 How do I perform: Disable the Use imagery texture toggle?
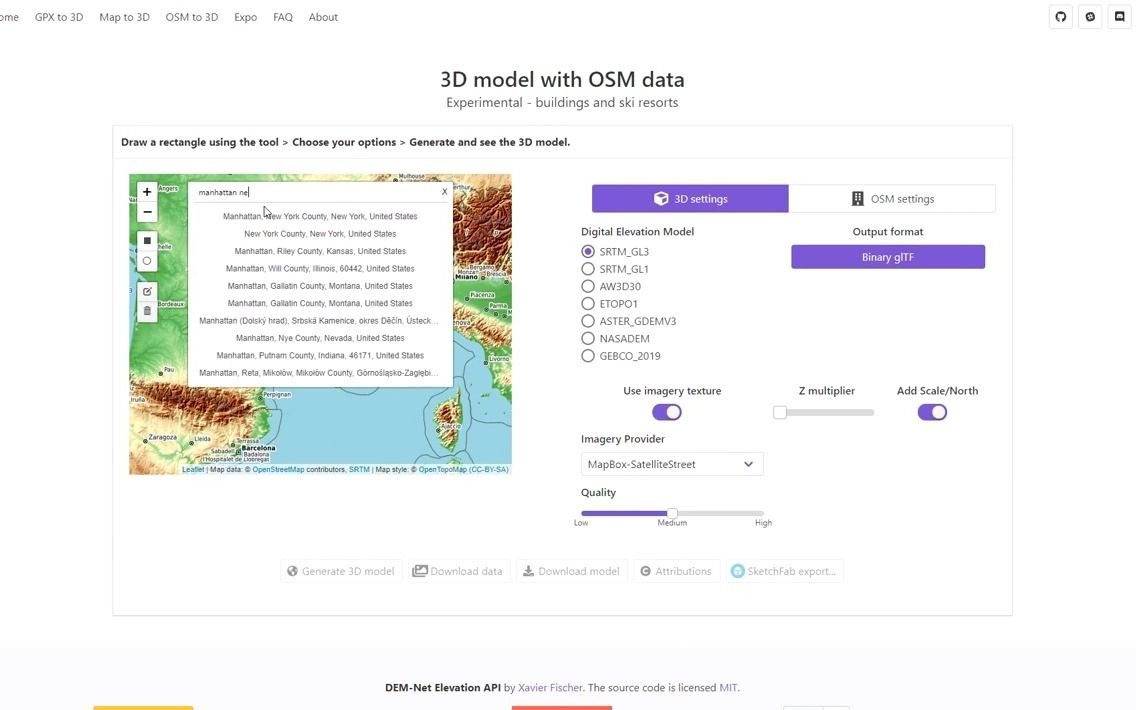(x=667, y=411)
